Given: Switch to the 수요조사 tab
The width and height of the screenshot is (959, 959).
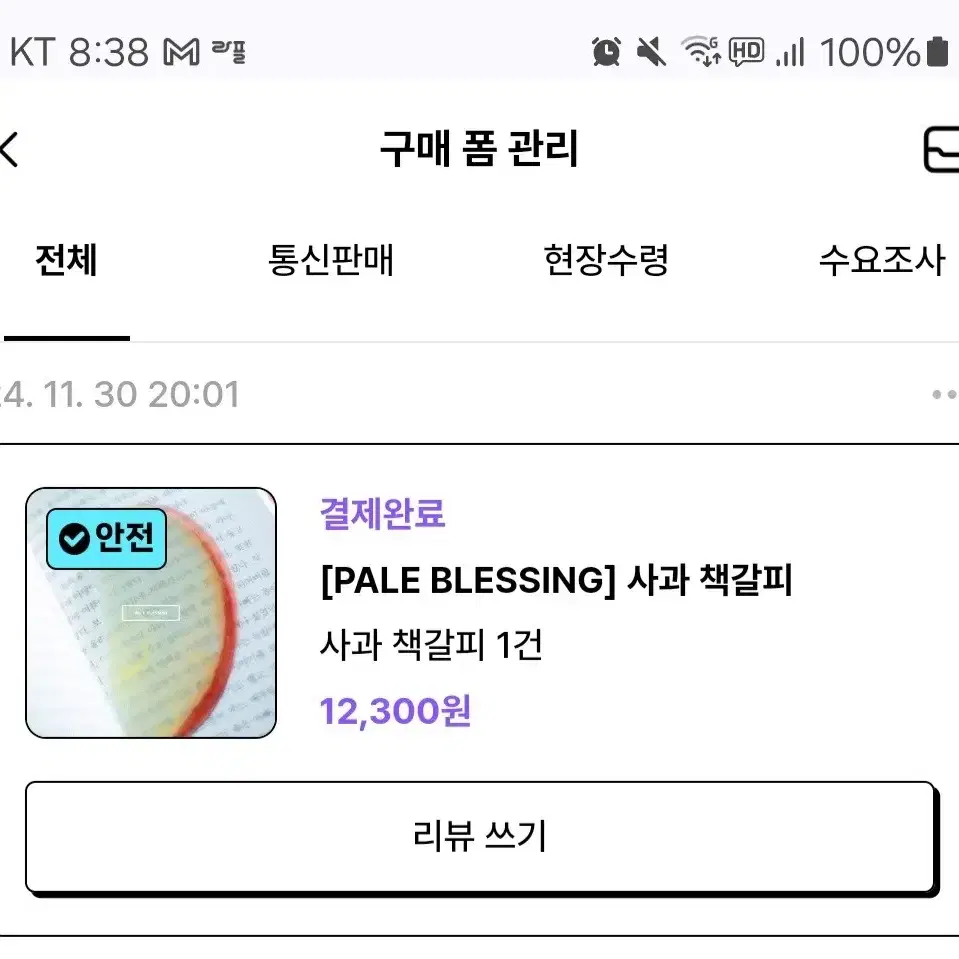Looking at the screenshot, I should (882, 261).
